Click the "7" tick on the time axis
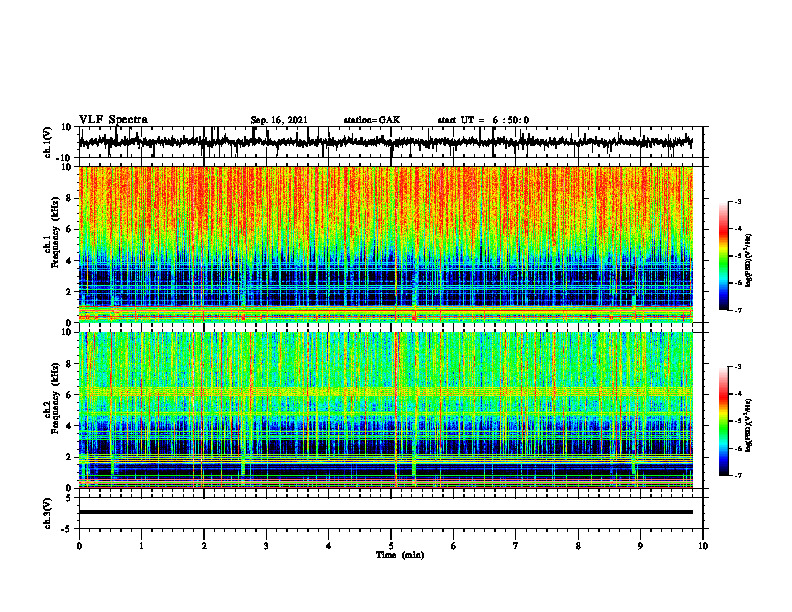This screenshot has width=792, height=612. pos(516,546)
